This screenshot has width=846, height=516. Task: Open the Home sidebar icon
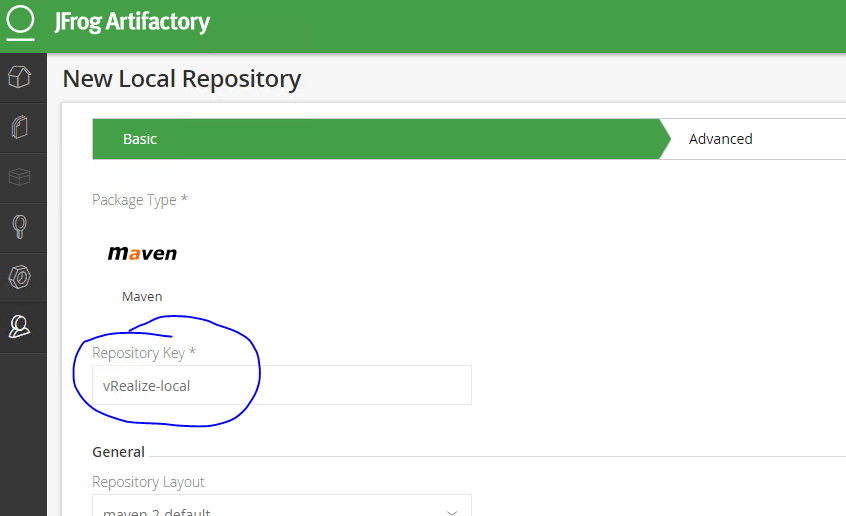click(x=19, y=77)
